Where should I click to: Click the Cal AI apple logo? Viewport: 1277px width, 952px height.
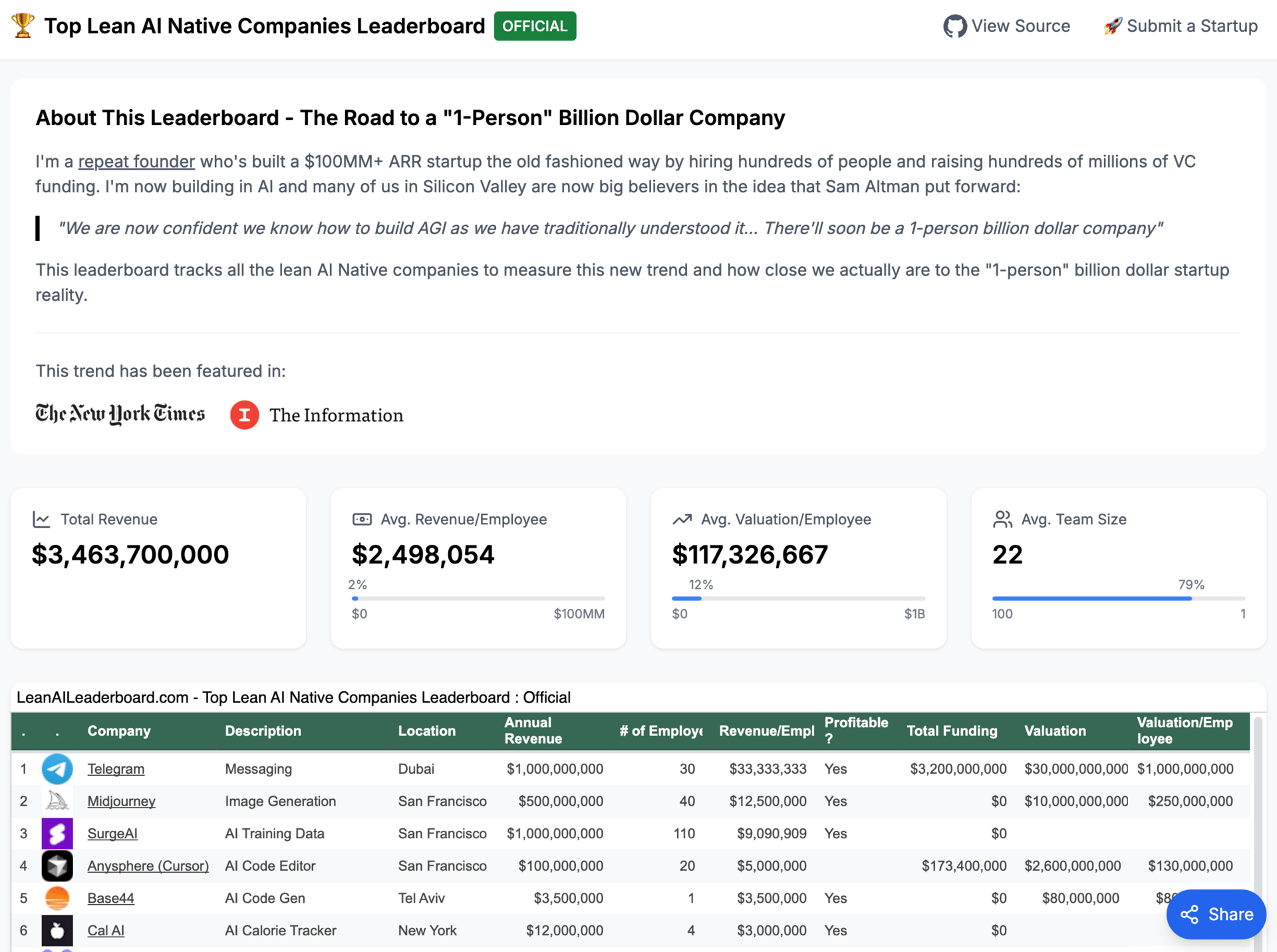(x=57, y=931)
